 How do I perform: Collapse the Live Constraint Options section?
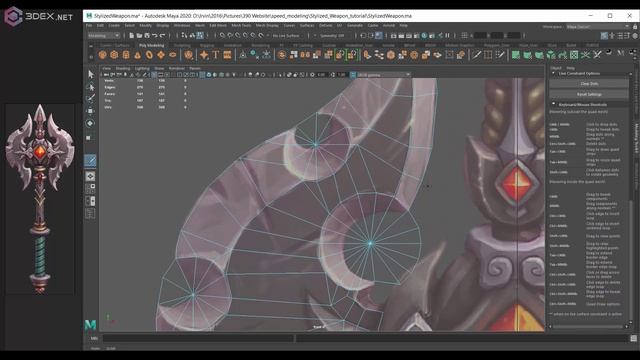554,73
